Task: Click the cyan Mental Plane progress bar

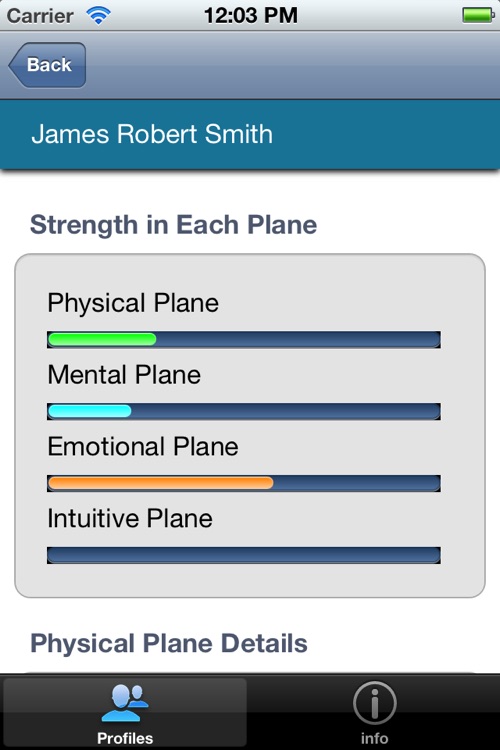Action: pyautogui.click(x=244, y=411)
